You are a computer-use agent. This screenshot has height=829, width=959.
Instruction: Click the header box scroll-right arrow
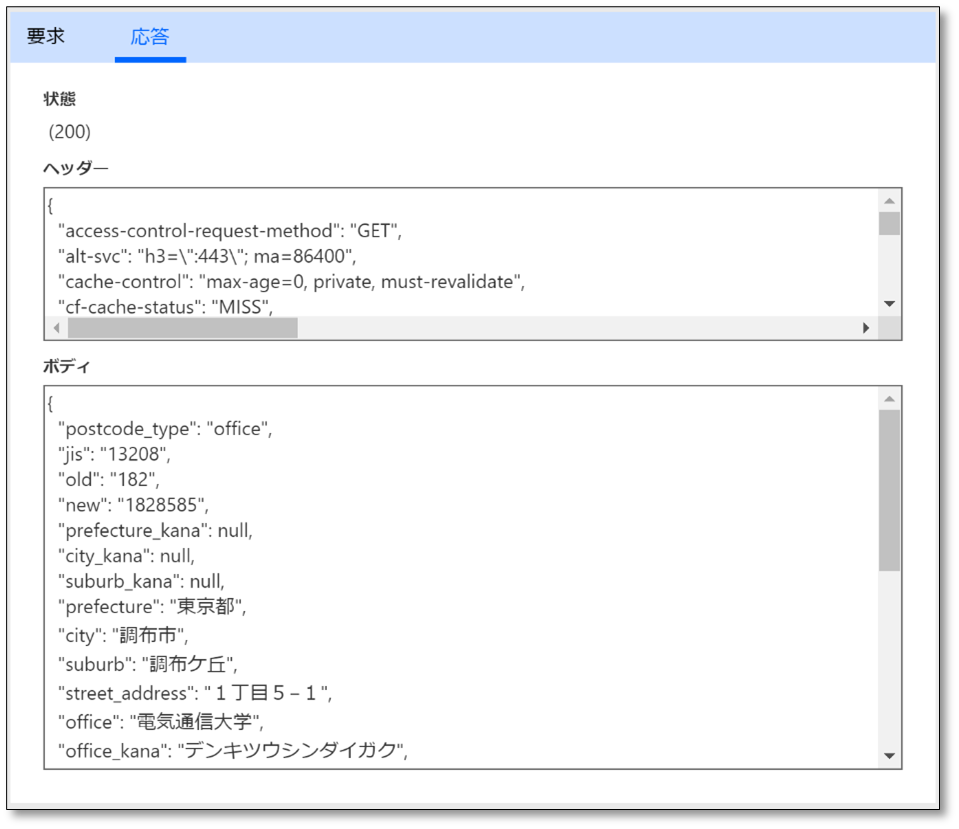866,328
